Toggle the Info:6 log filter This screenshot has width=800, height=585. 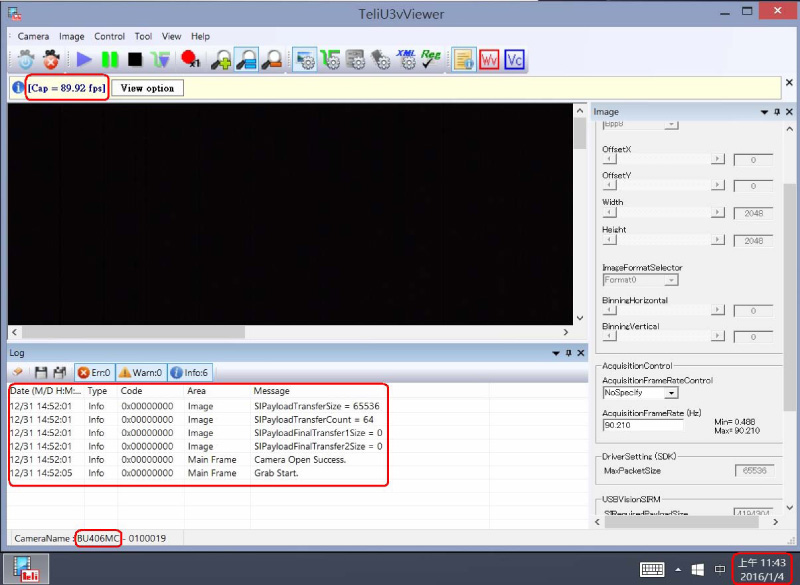click(x=189, y=373)
